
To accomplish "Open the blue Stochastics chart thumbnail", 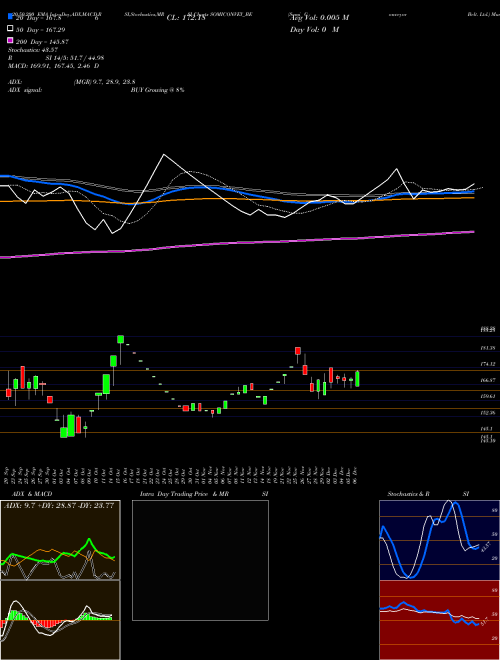I will click(439, 540).
